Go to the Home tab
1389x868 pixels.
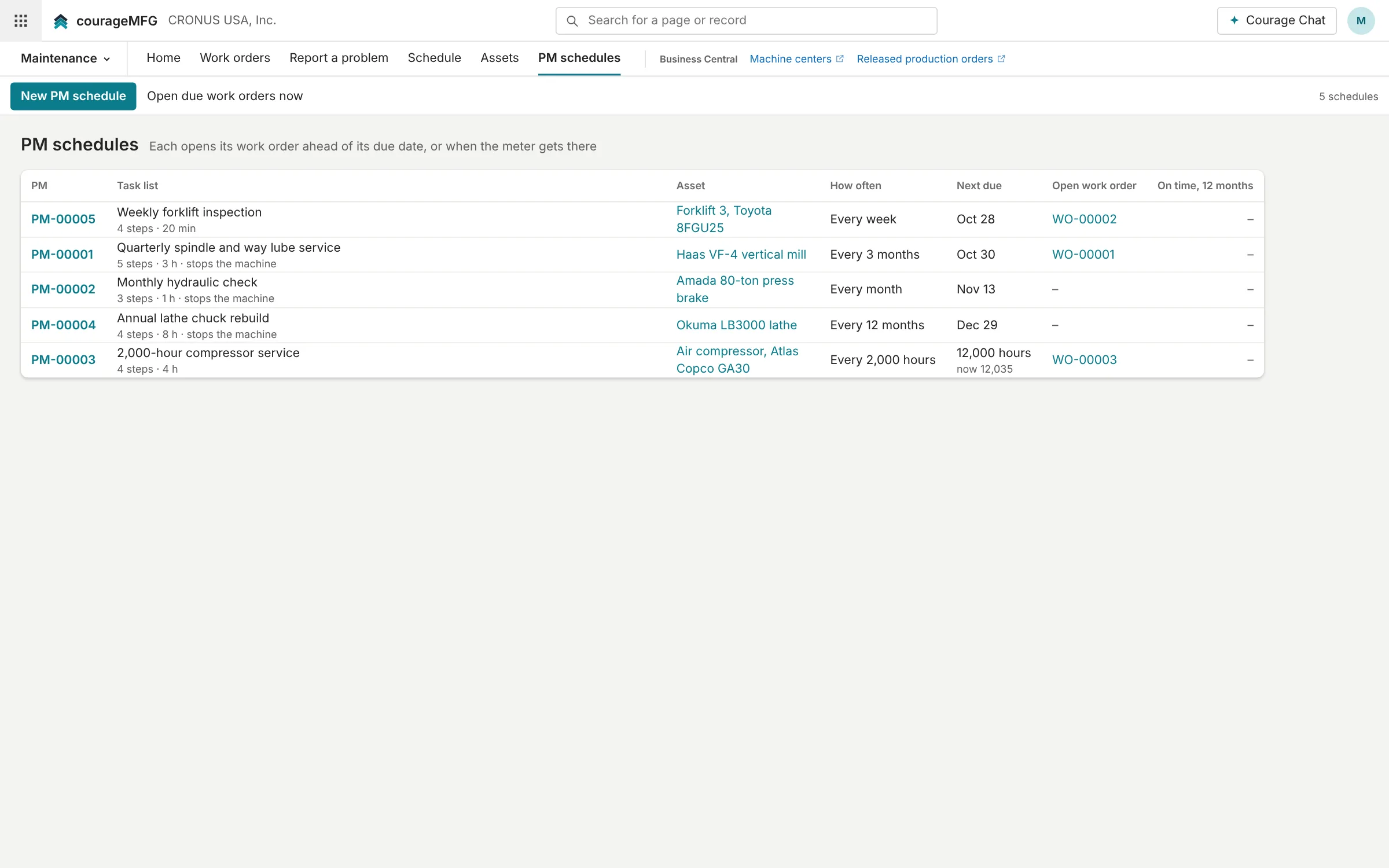pos(163,58)
